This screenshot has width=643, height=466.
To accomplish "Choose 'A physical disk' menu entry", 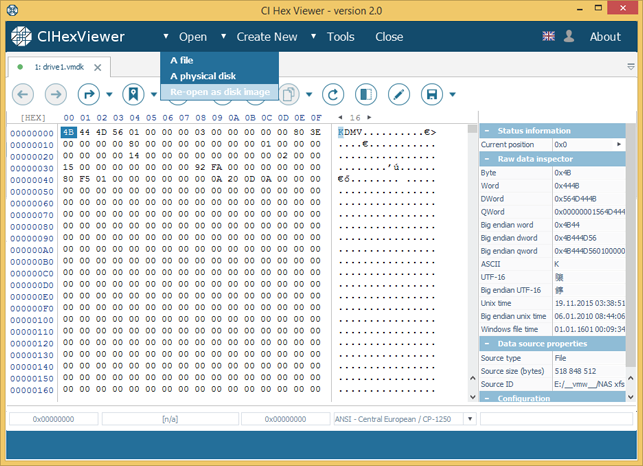I will [x=219, y=76].
